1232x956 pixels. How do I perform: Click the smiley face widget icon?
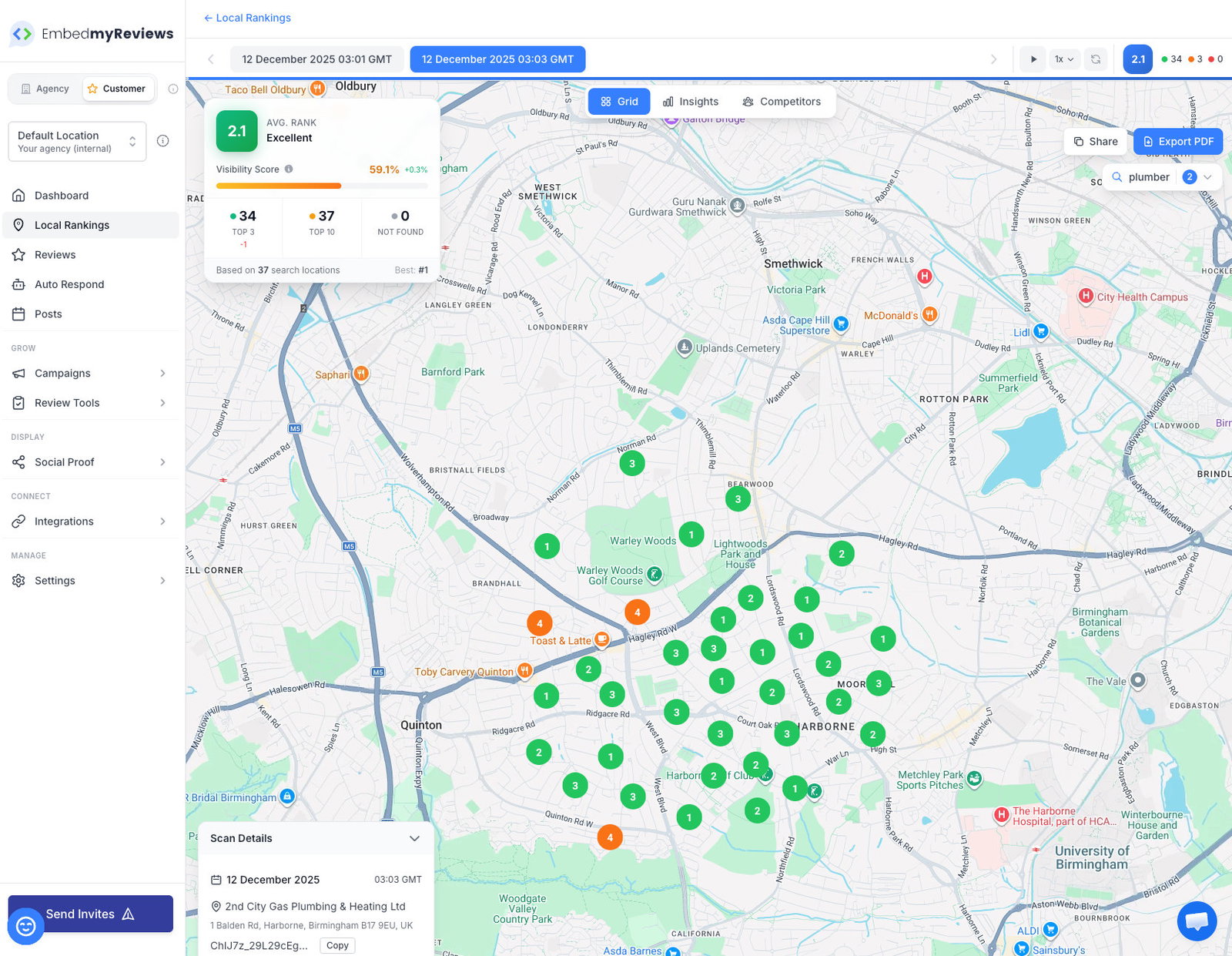[x=25, y=926]
